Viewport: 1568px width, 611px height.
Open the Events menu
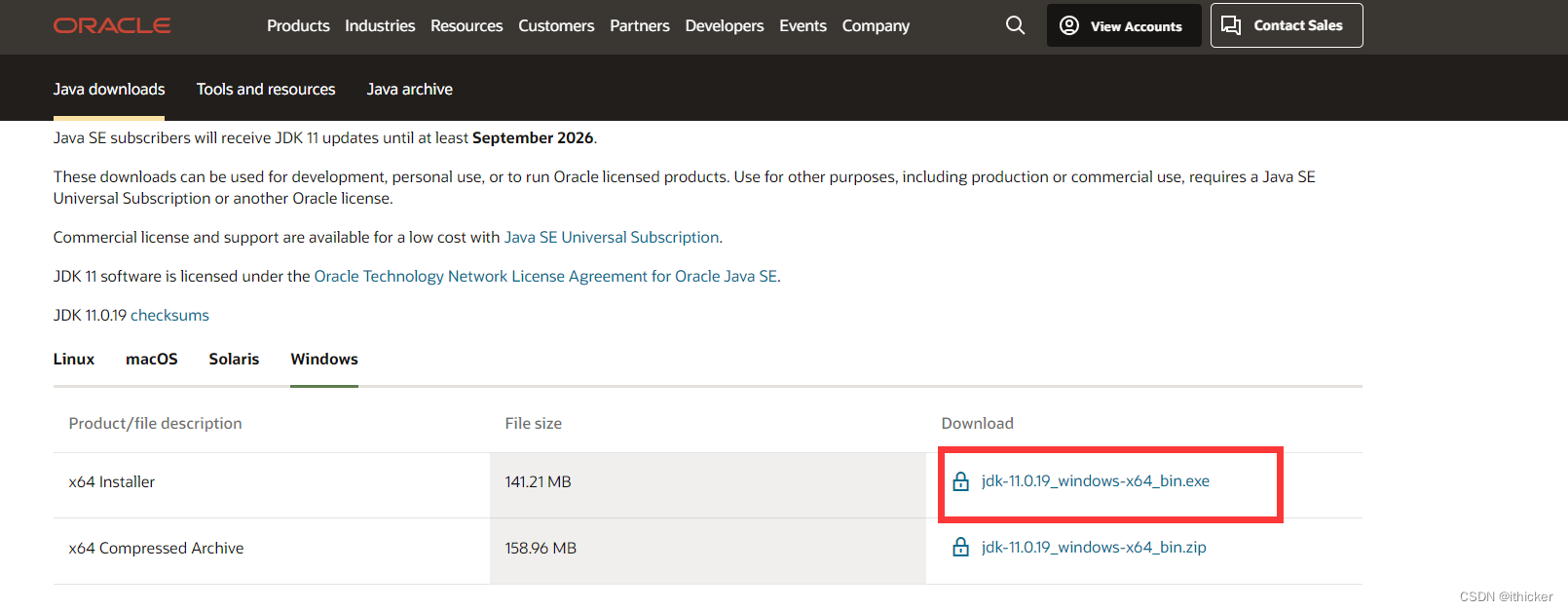click(803, 25)
